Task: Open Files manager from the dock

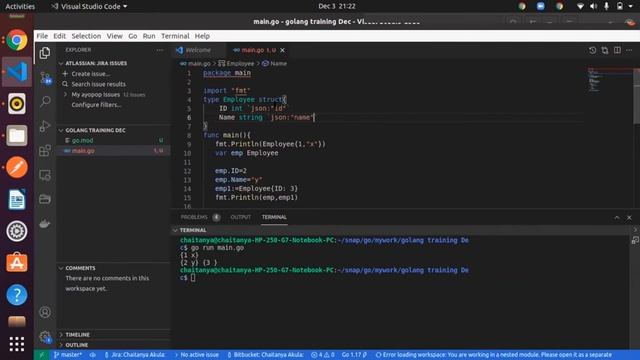Action: [17, 136]
